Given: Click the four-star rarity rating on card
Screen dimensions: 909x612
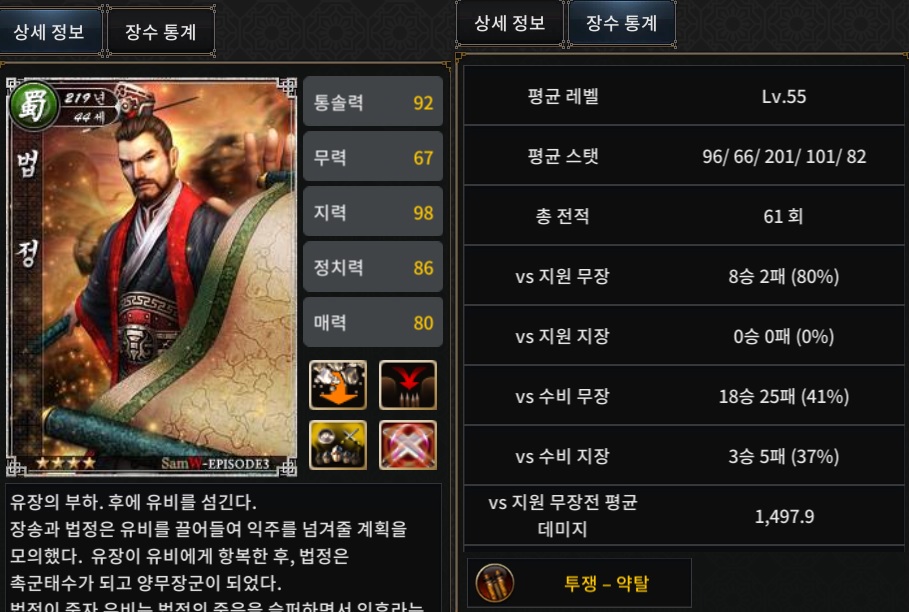Looking at the screenshot, I should point(65,463).
